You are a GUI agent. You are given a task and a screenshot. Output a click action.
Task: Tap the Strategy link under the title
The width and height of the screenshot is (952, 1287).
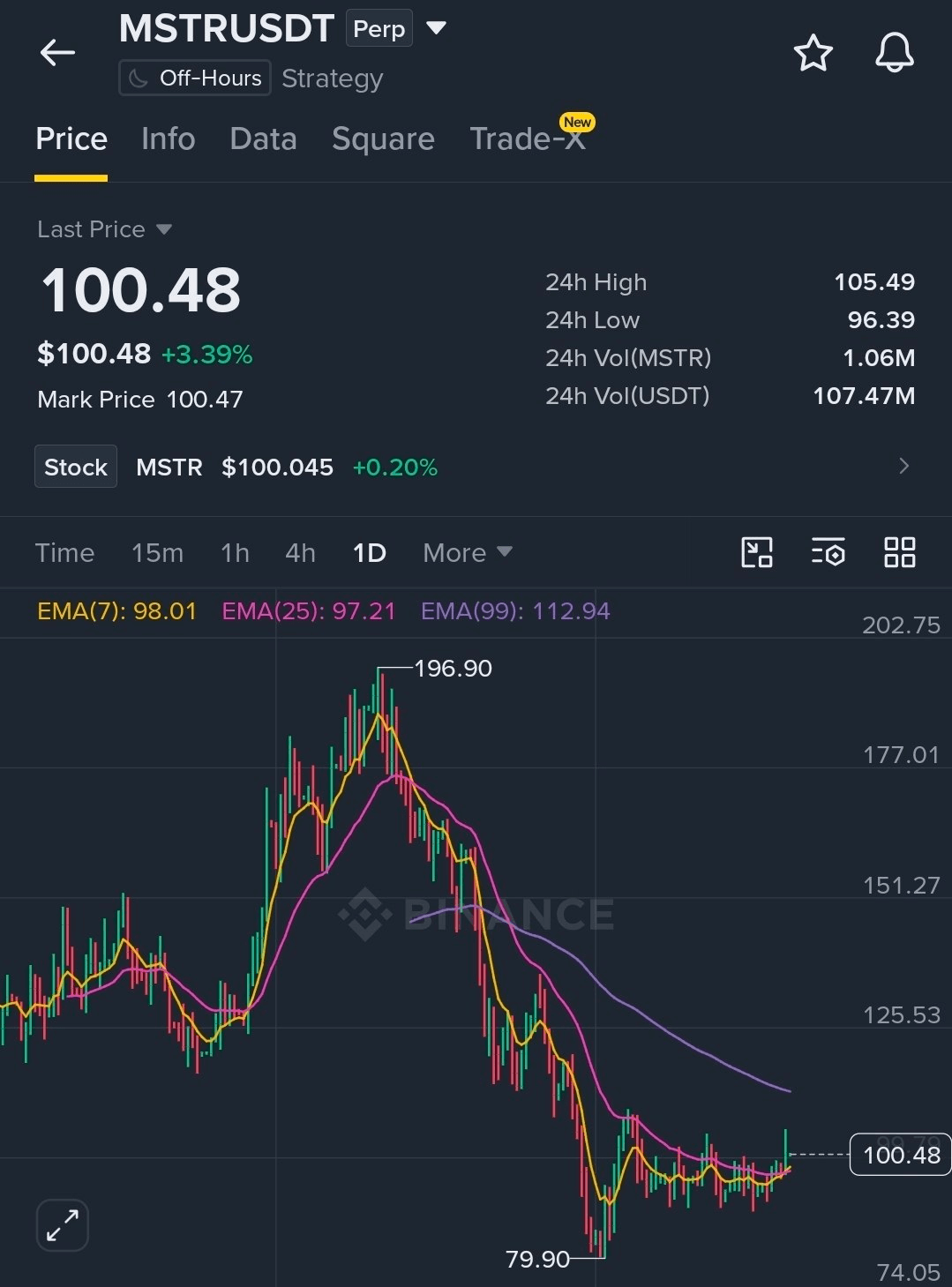coord(333,79)
